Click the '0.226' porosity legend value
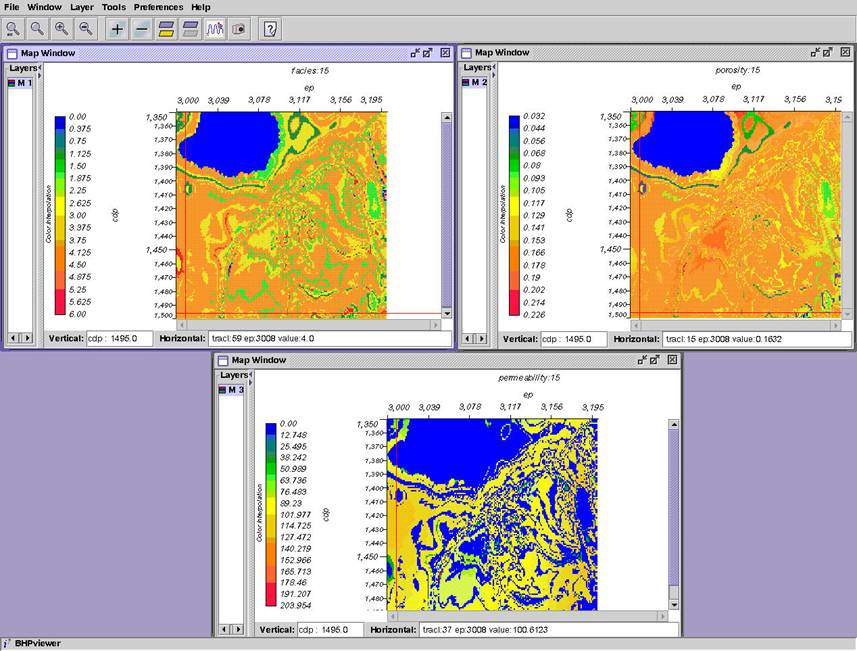Image resolution: width=857 pixels, height=651 pixels. click(x=534, y=315)
